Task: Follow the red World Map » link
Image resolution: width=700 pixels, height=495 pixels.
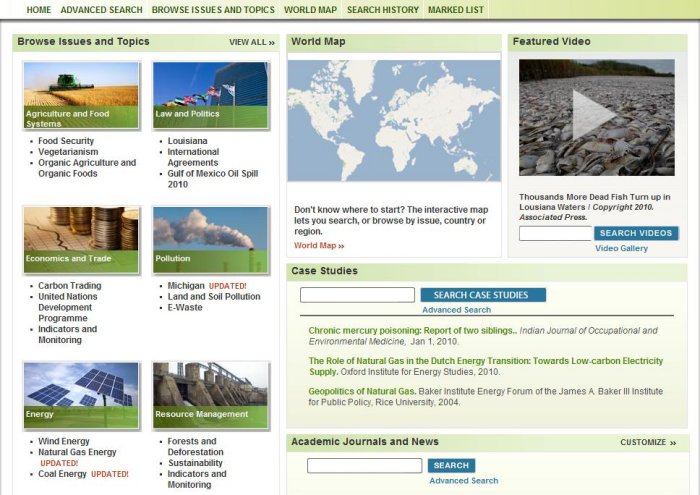Action: point(319,245)
